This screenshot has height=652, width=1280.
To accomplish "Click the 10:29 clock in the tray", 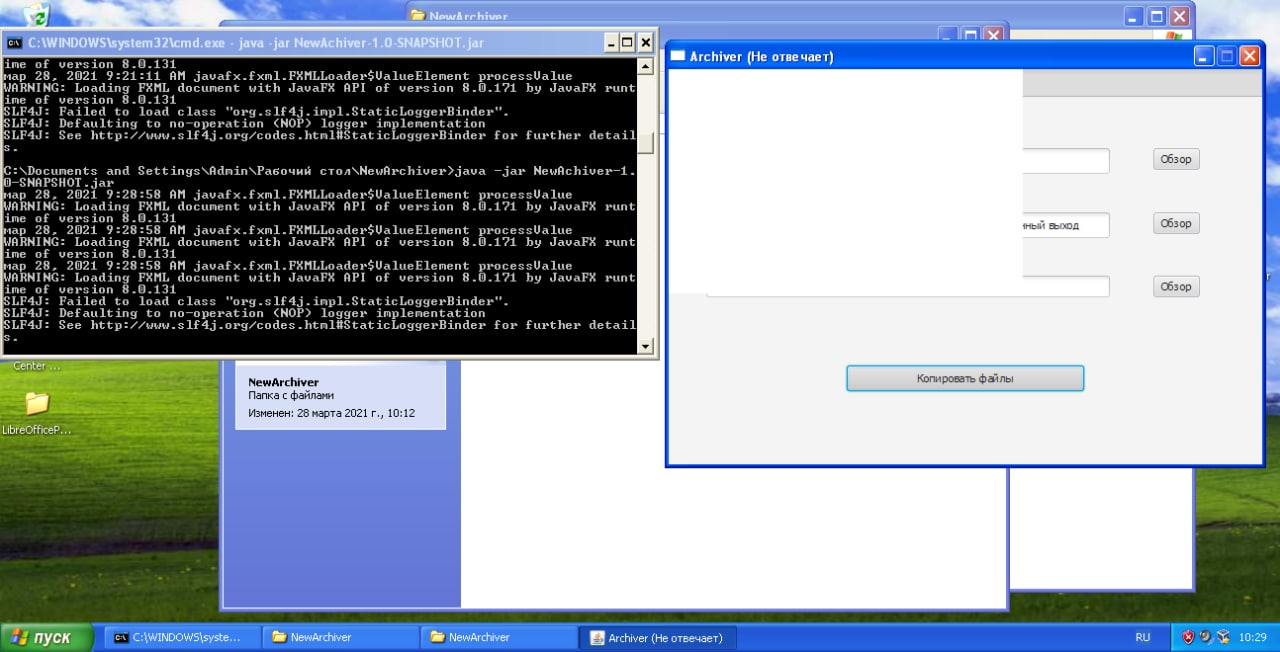I will 1253,637.
